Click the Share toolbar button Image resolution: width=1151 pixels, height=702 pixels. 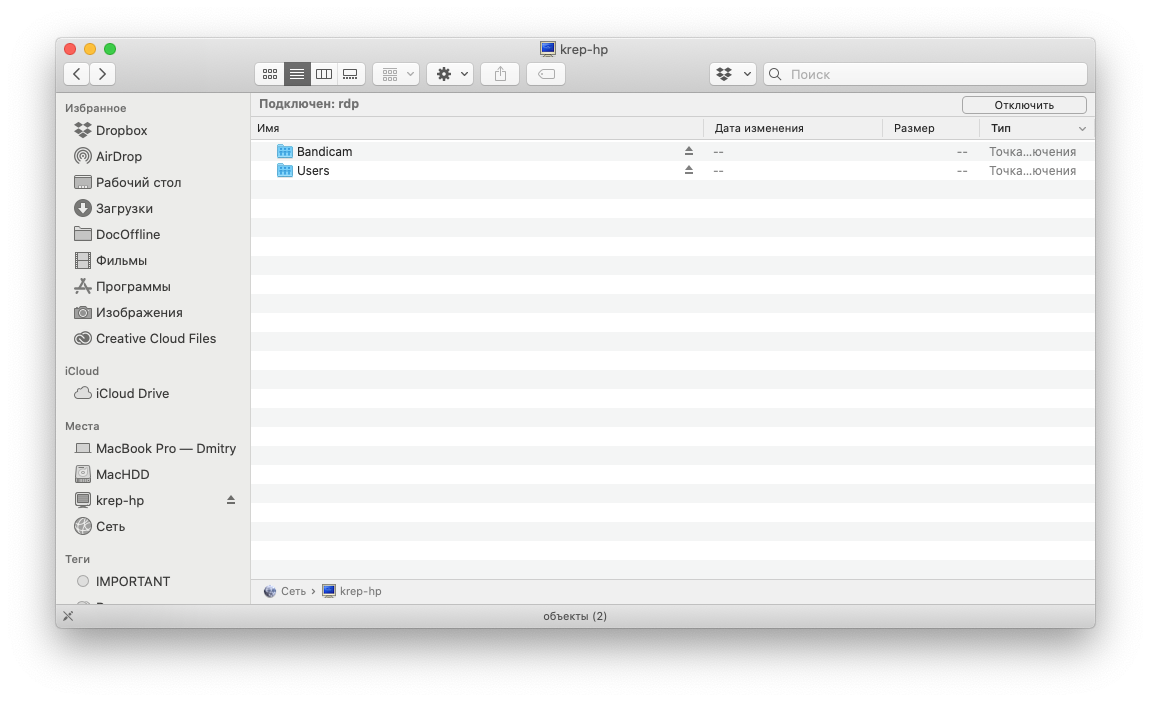pos(500,74)
